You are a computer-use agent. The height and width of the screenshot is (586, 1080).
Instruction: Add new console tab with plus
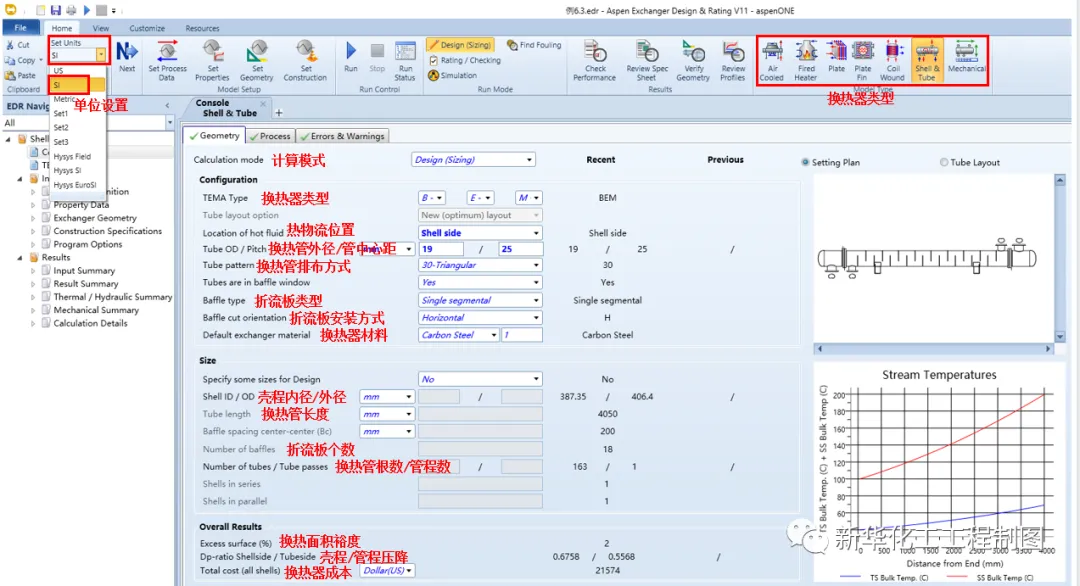(279, 113)
